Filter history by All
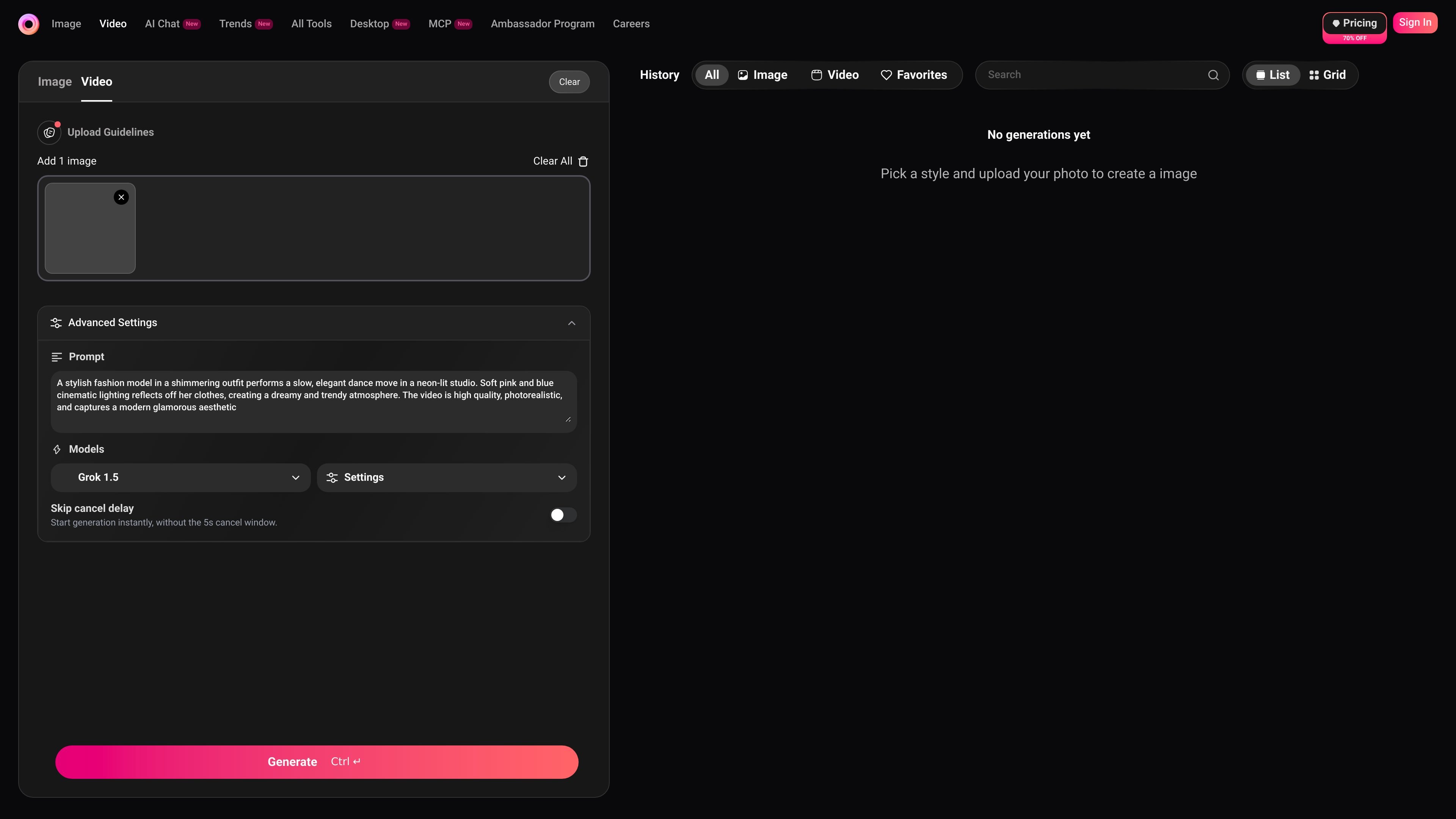The height and width of the screenshot is (819, 1456). tap(712, 75)
